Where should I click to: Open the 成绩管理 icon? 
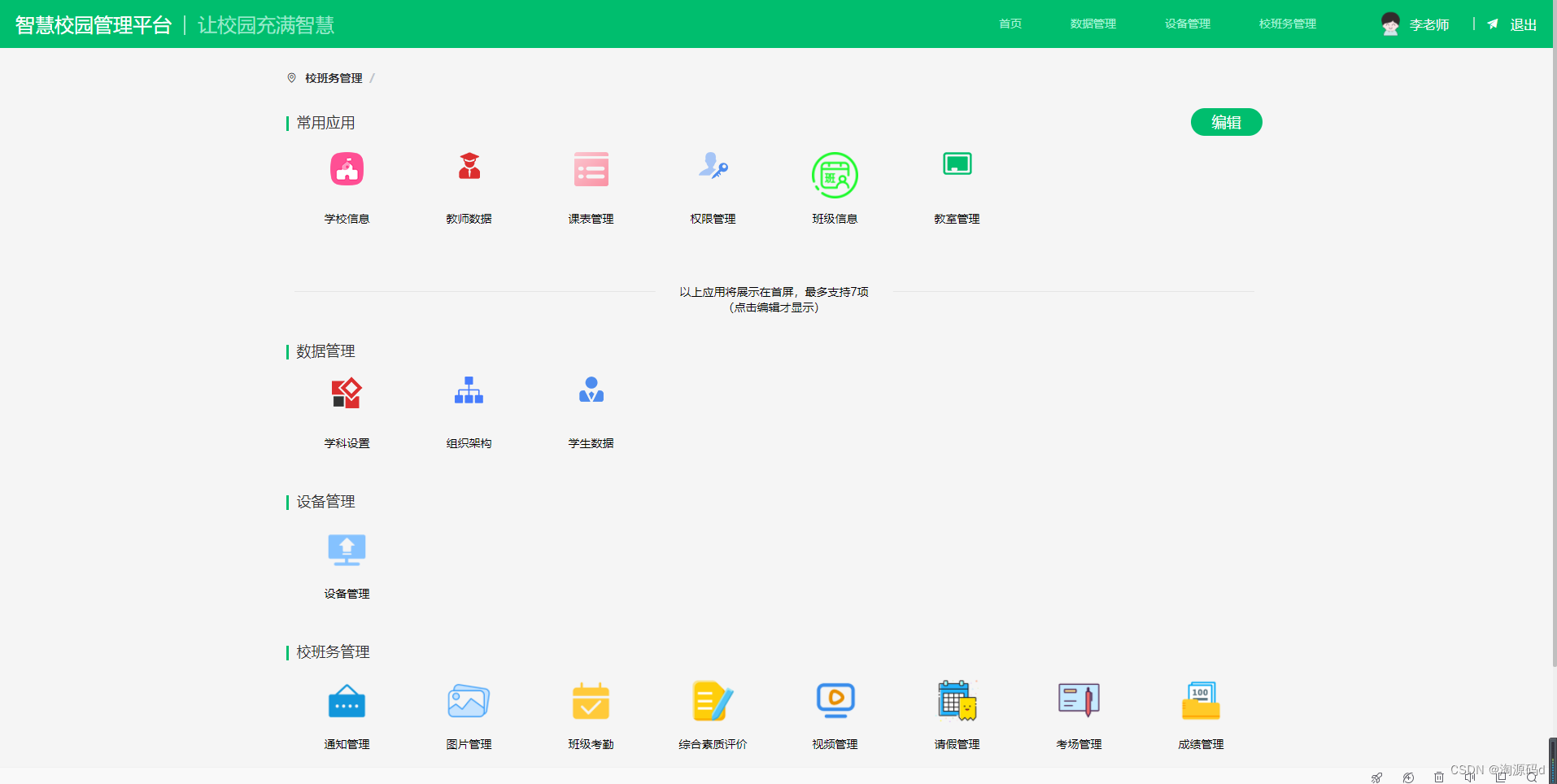point(1201,701)
